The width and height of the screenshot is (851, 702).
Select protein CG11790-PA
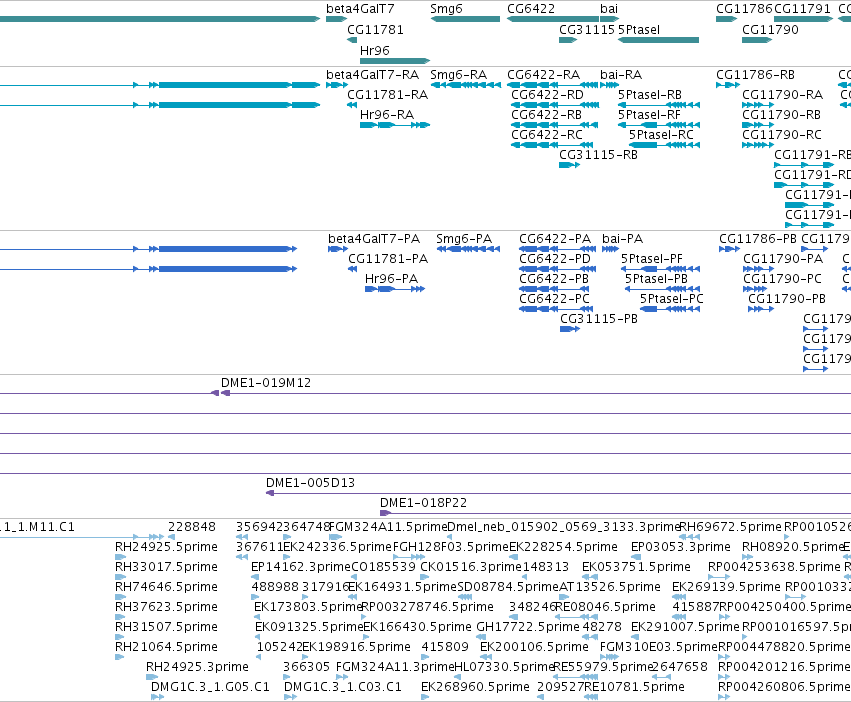tap(758, 269)
